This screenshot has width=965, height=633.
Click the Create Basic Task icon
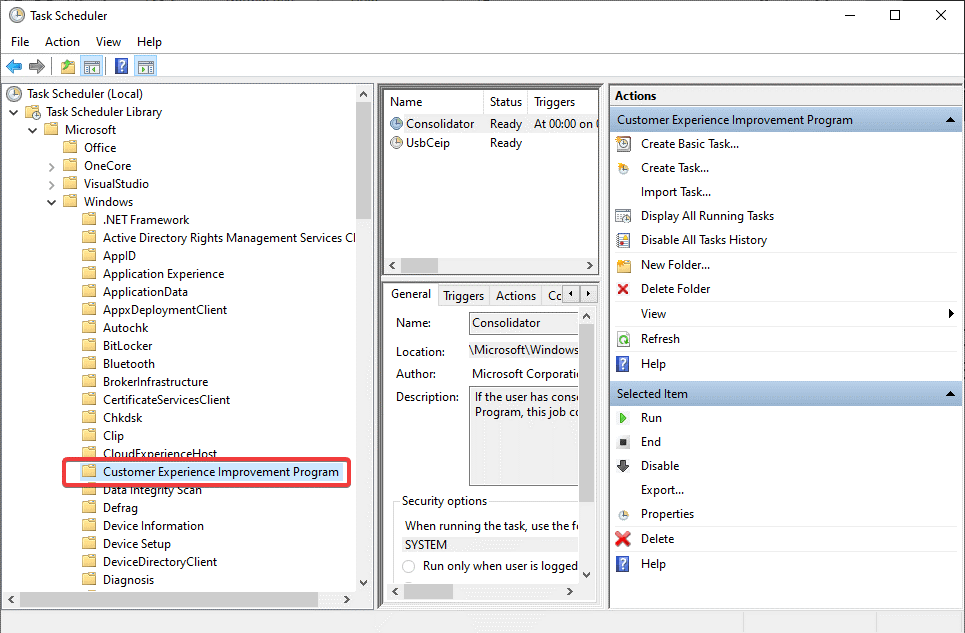(624, 144)
